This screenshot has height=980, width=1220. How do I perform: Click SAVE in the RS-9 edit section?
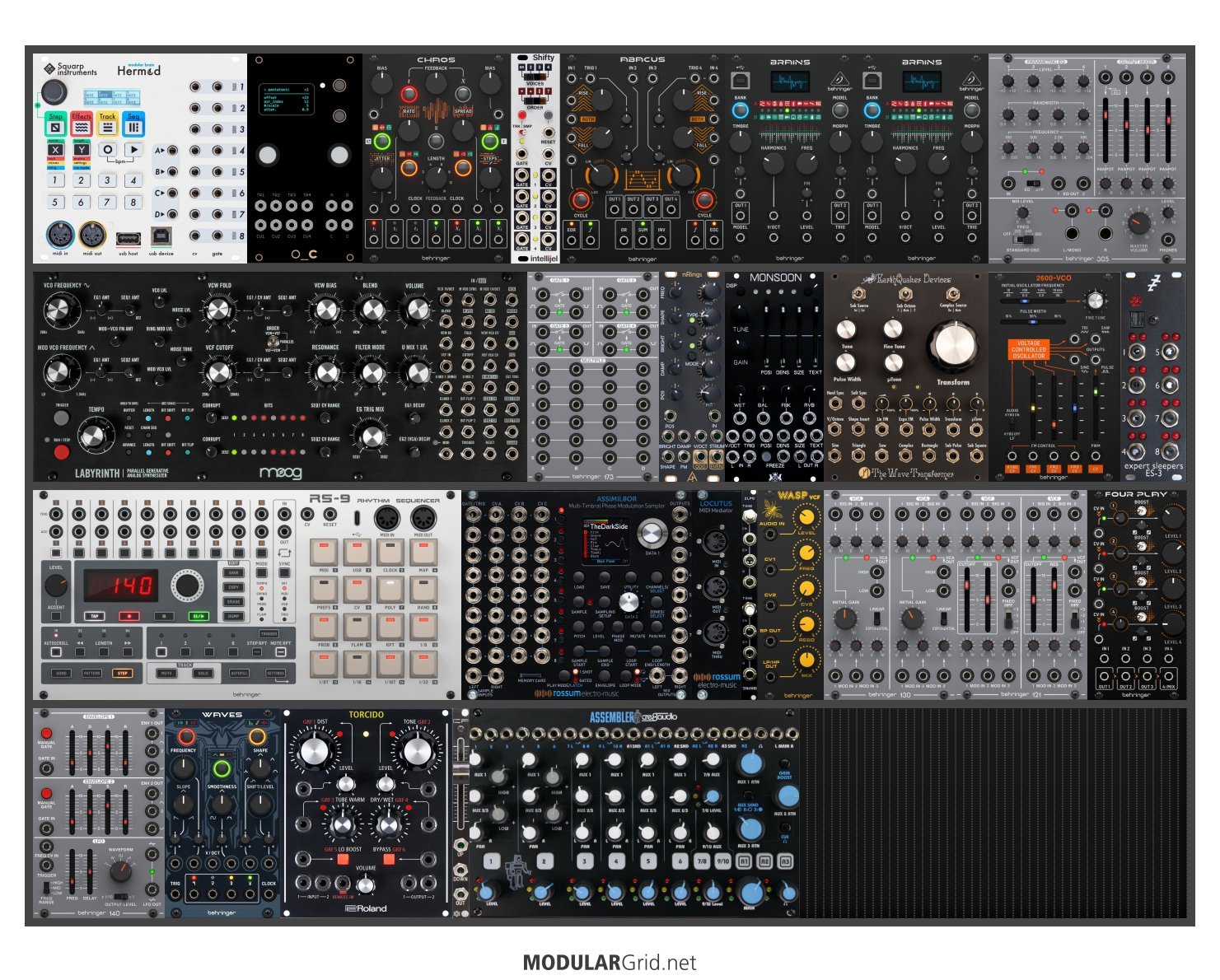point(234,573)
